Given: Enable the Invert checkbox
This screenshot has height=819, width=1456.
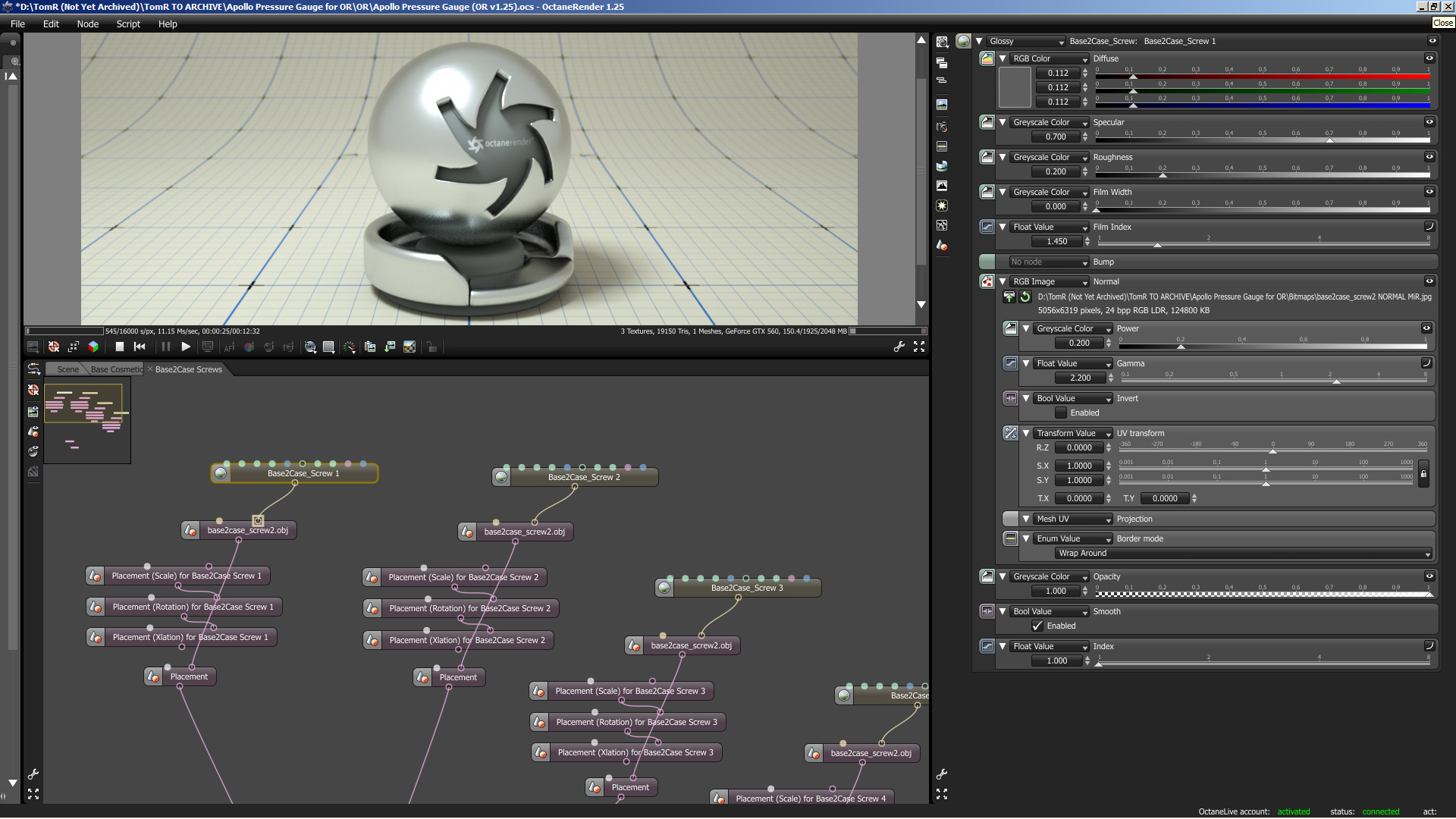Looking at the screenshot, I should click(1061, 413).
